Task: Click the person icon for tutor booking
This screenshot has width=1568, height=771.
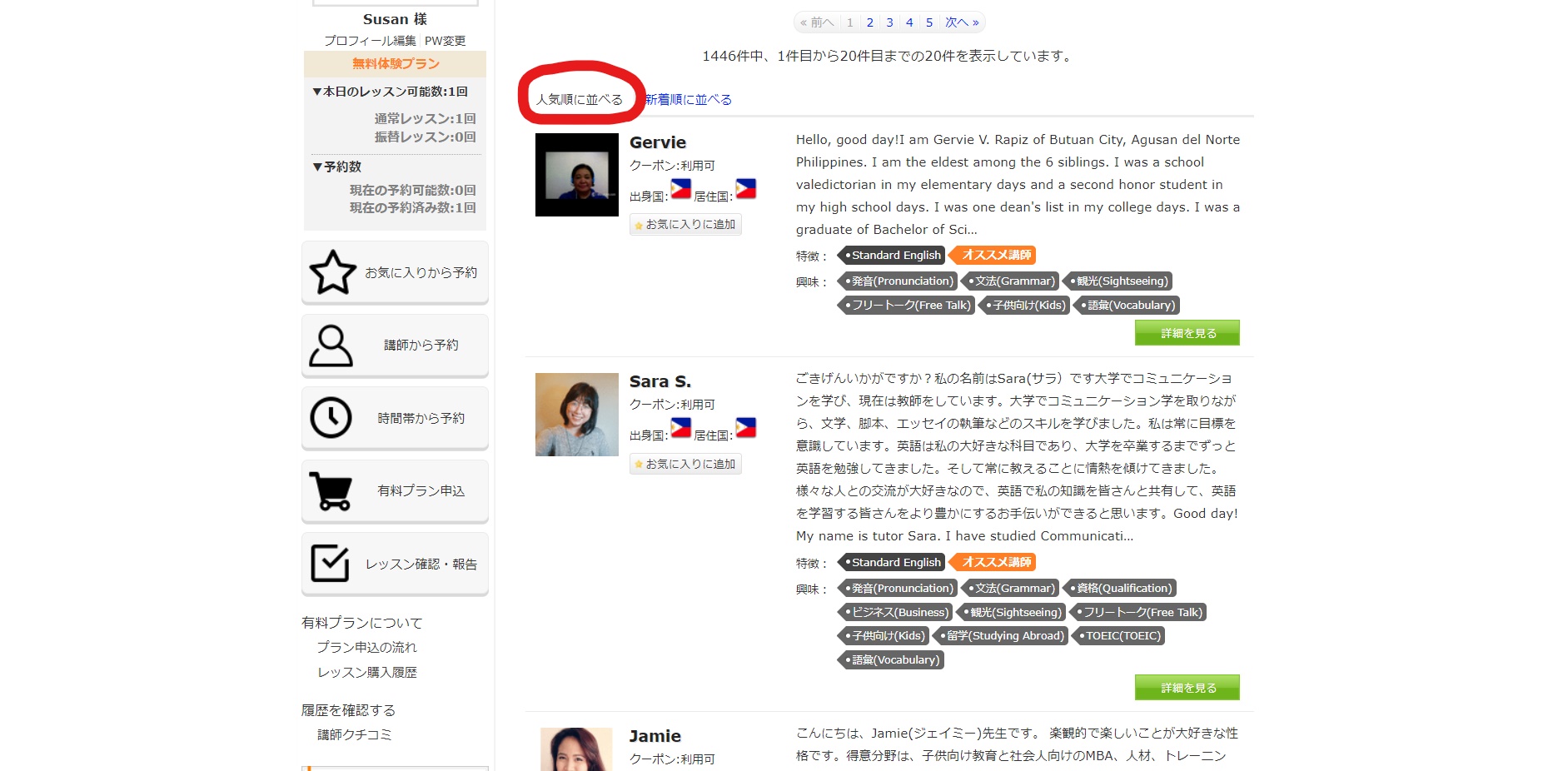Action: click(x=331, y=346)
